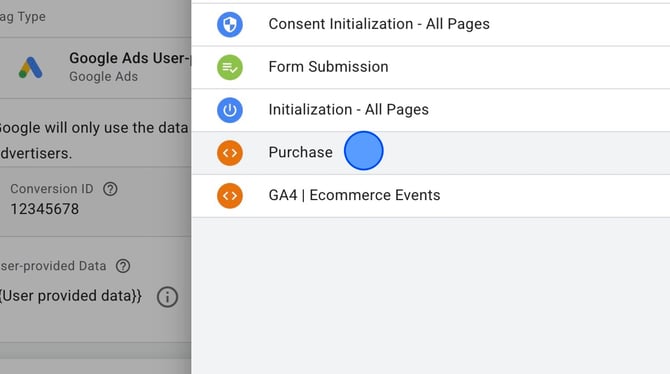This screenshot has width=670, height=374.
Task: Click the Google Ads logo icon
Action: coord(30,68)
